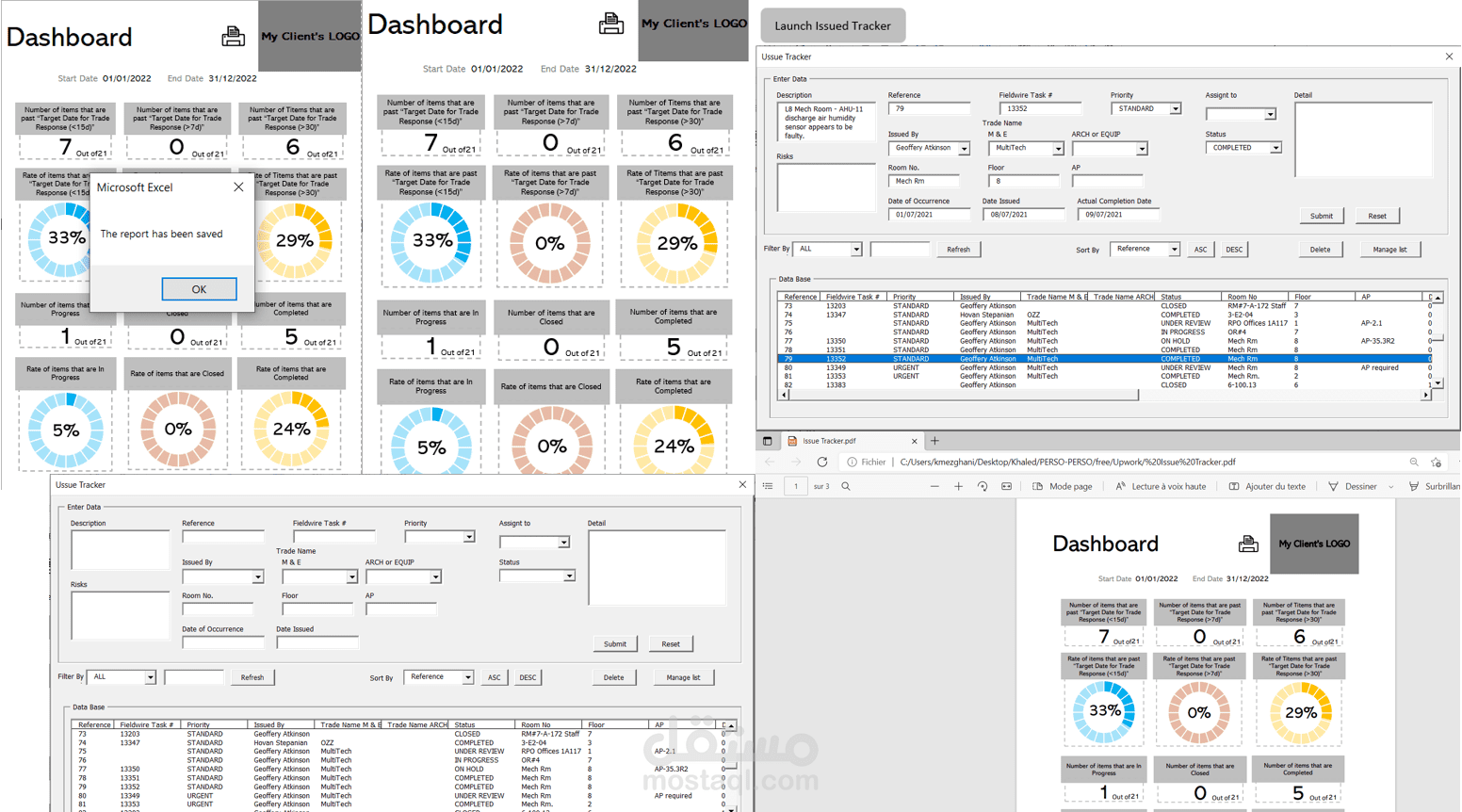Click the DESC button in filled form
This screenshot has height=812, width=1462.
(1234, 250)
